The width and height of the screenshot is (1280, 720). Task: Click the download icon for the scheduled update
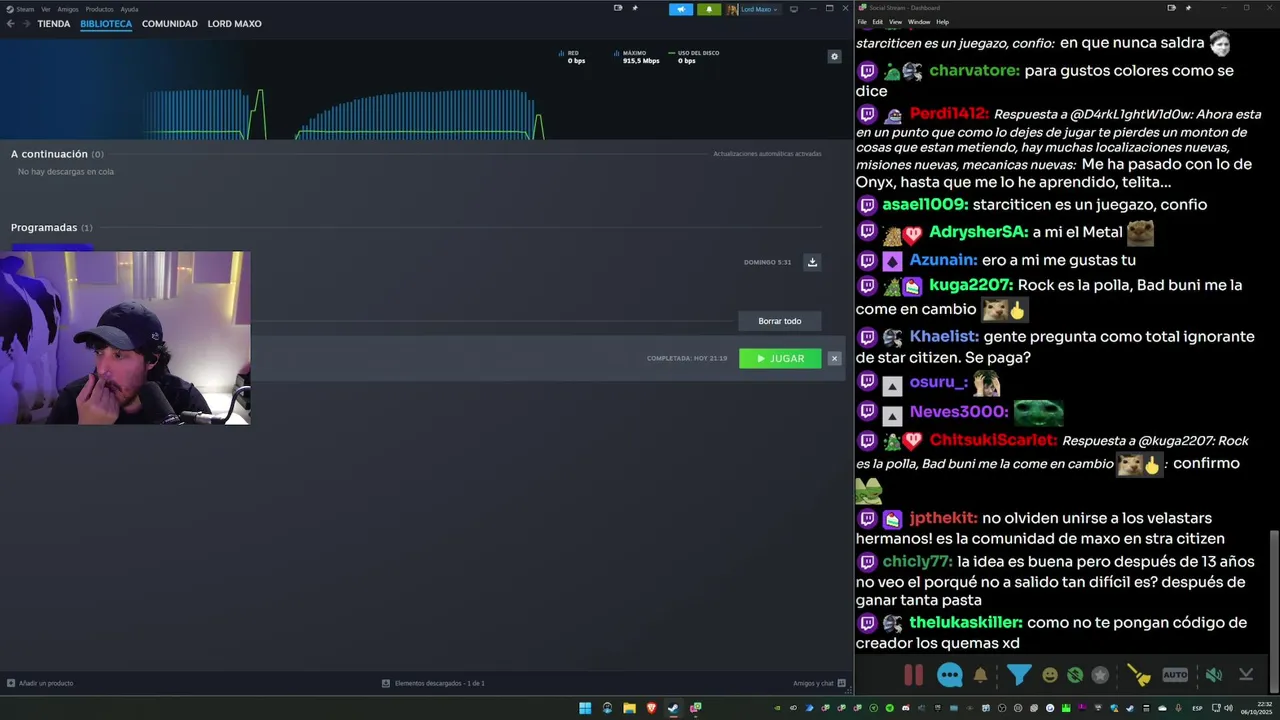click(x=812, y=262)
